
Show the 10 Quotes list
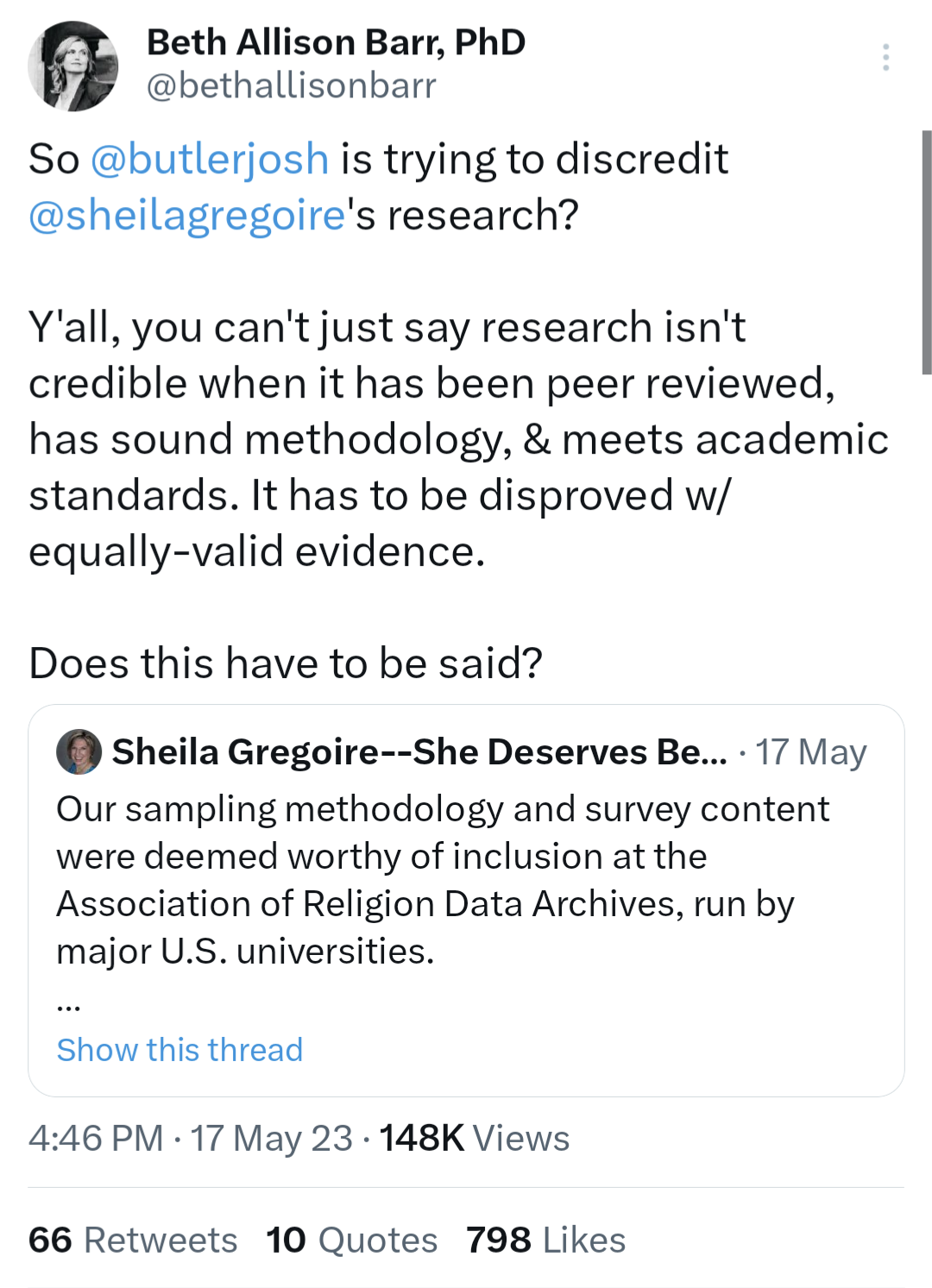(x=351, y=1240)
